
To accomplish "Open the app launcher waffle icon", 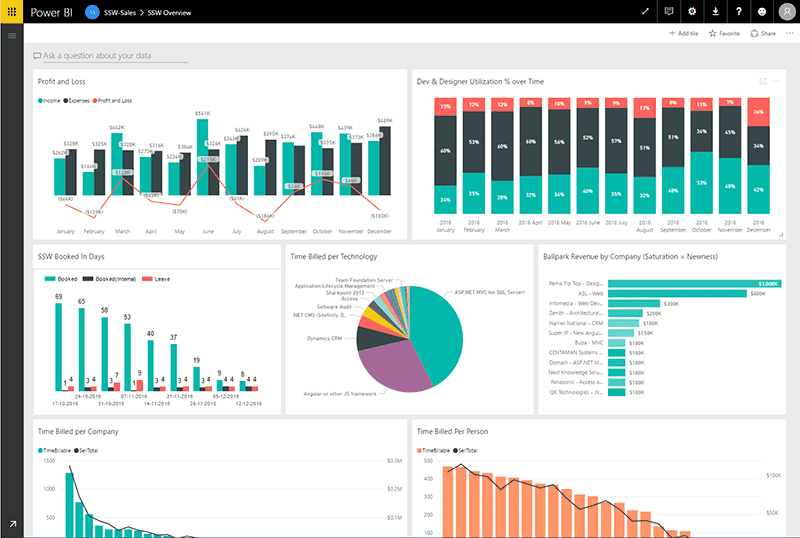I will click(12, 11).
